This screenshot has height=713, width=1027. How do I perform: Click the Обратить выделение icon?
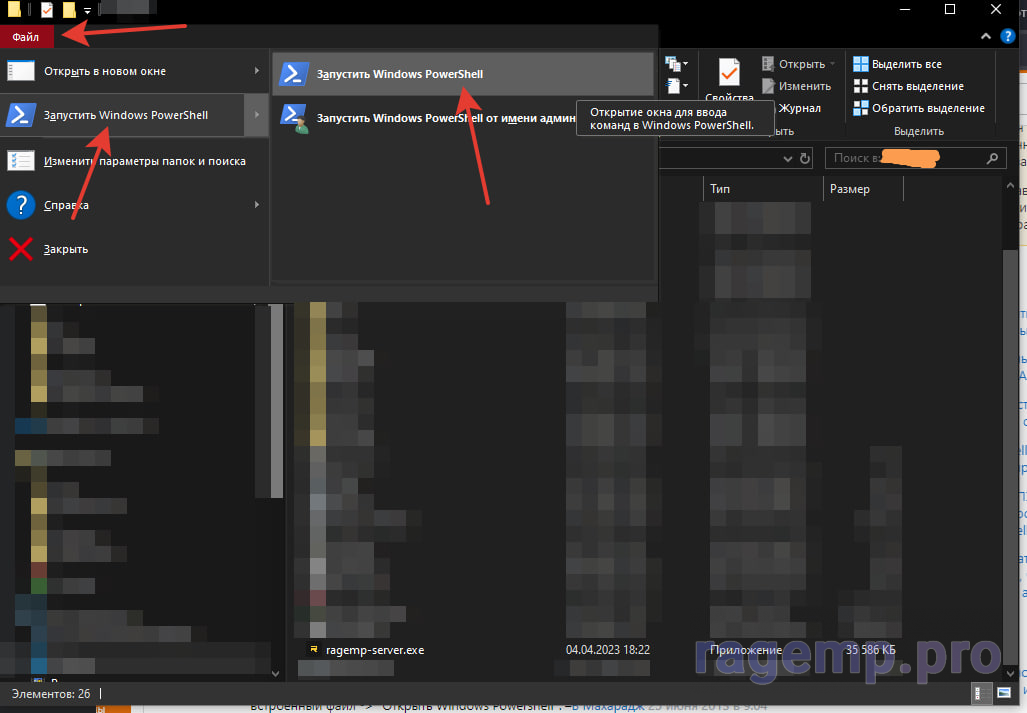coord(861,108)
